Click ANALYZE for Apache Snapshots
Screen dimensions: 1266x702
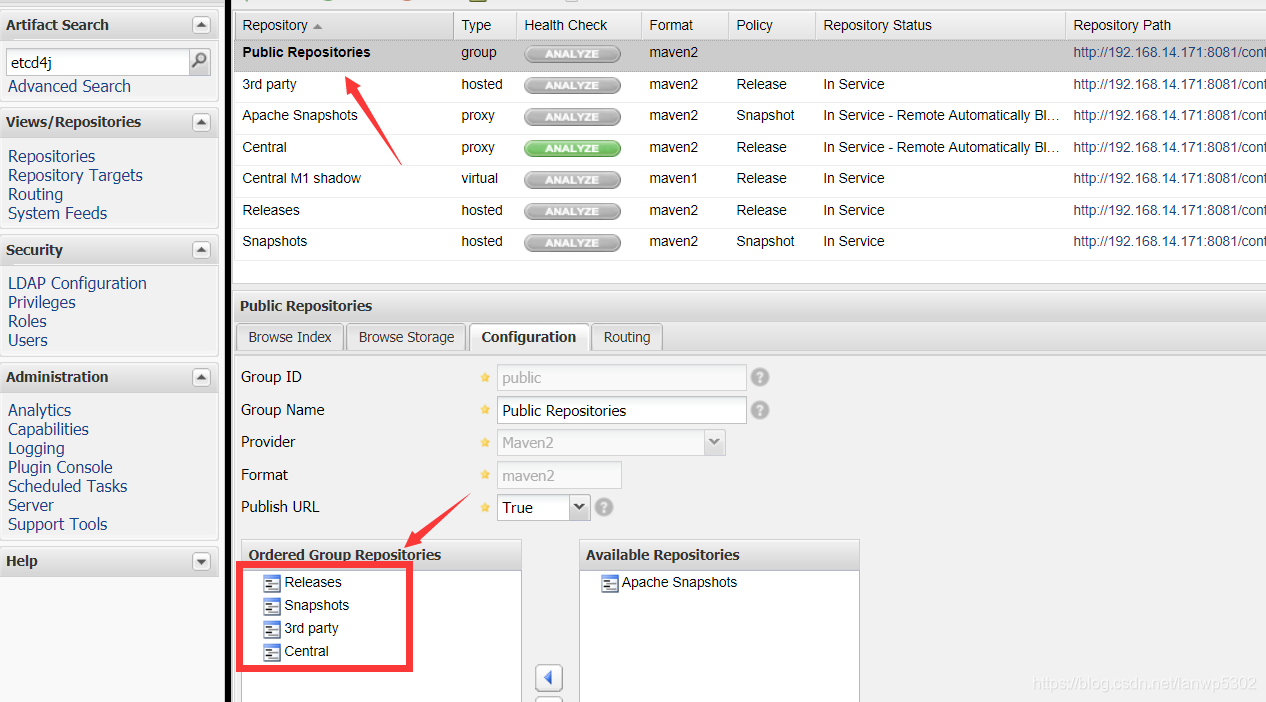[x=572, y=117]
